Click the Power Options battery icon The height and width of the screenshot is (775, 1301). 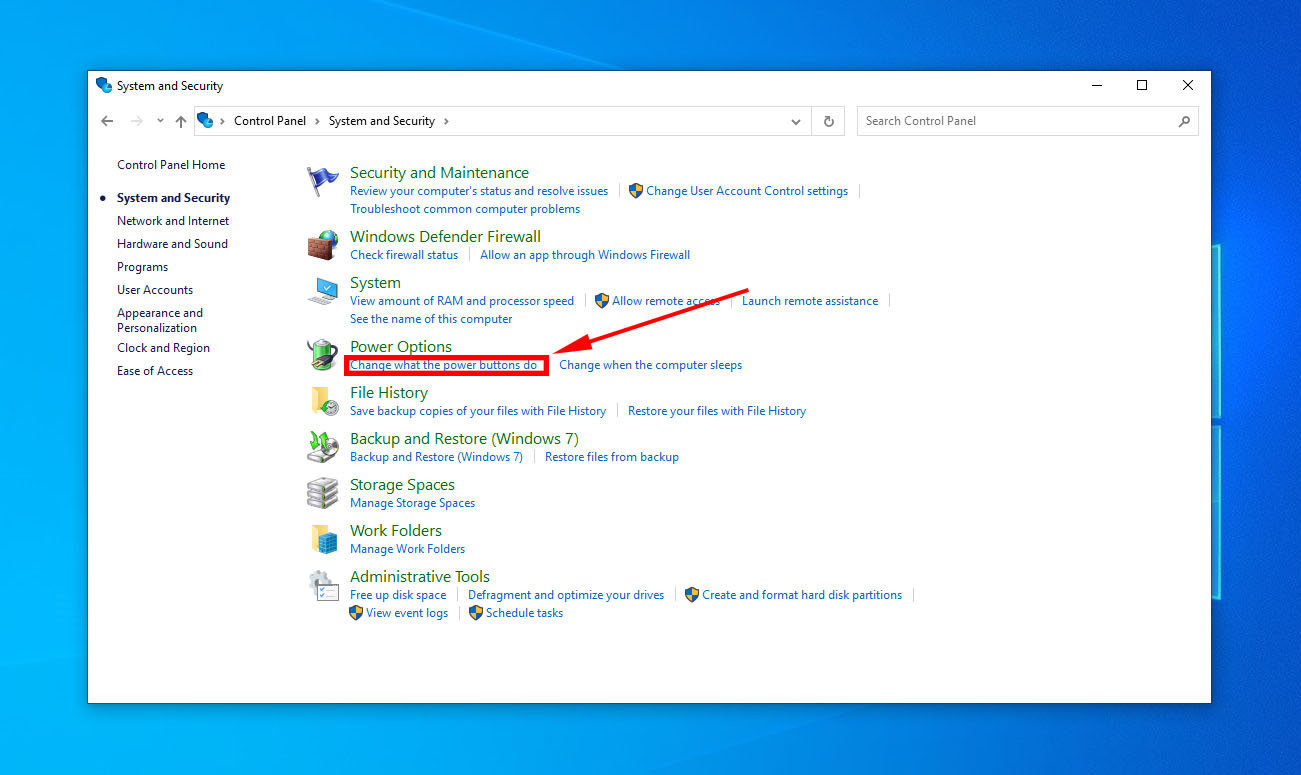(x=323, y=355)
